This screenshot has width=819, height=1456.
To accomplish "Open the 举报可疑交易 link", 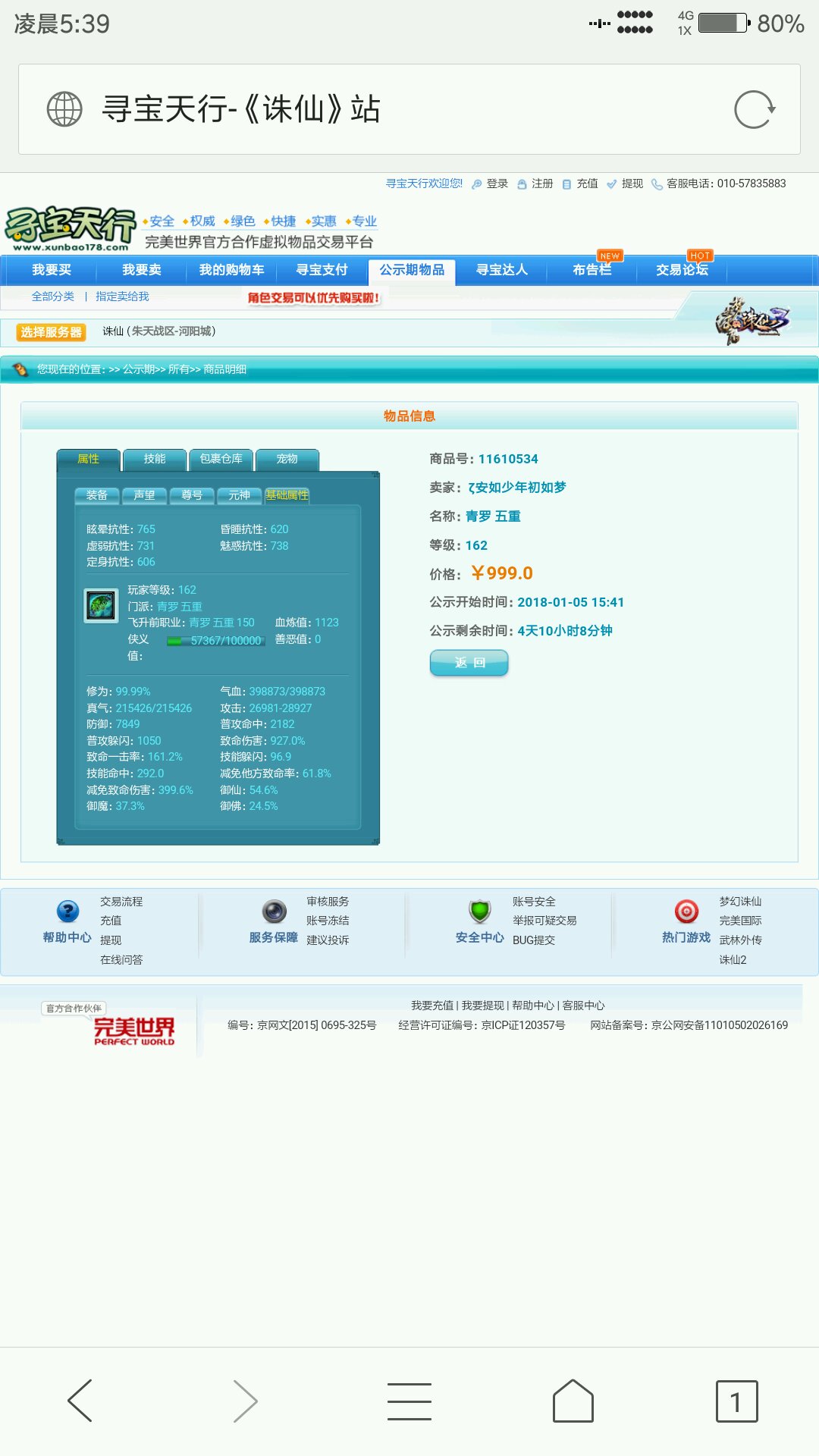I will 544,921.
